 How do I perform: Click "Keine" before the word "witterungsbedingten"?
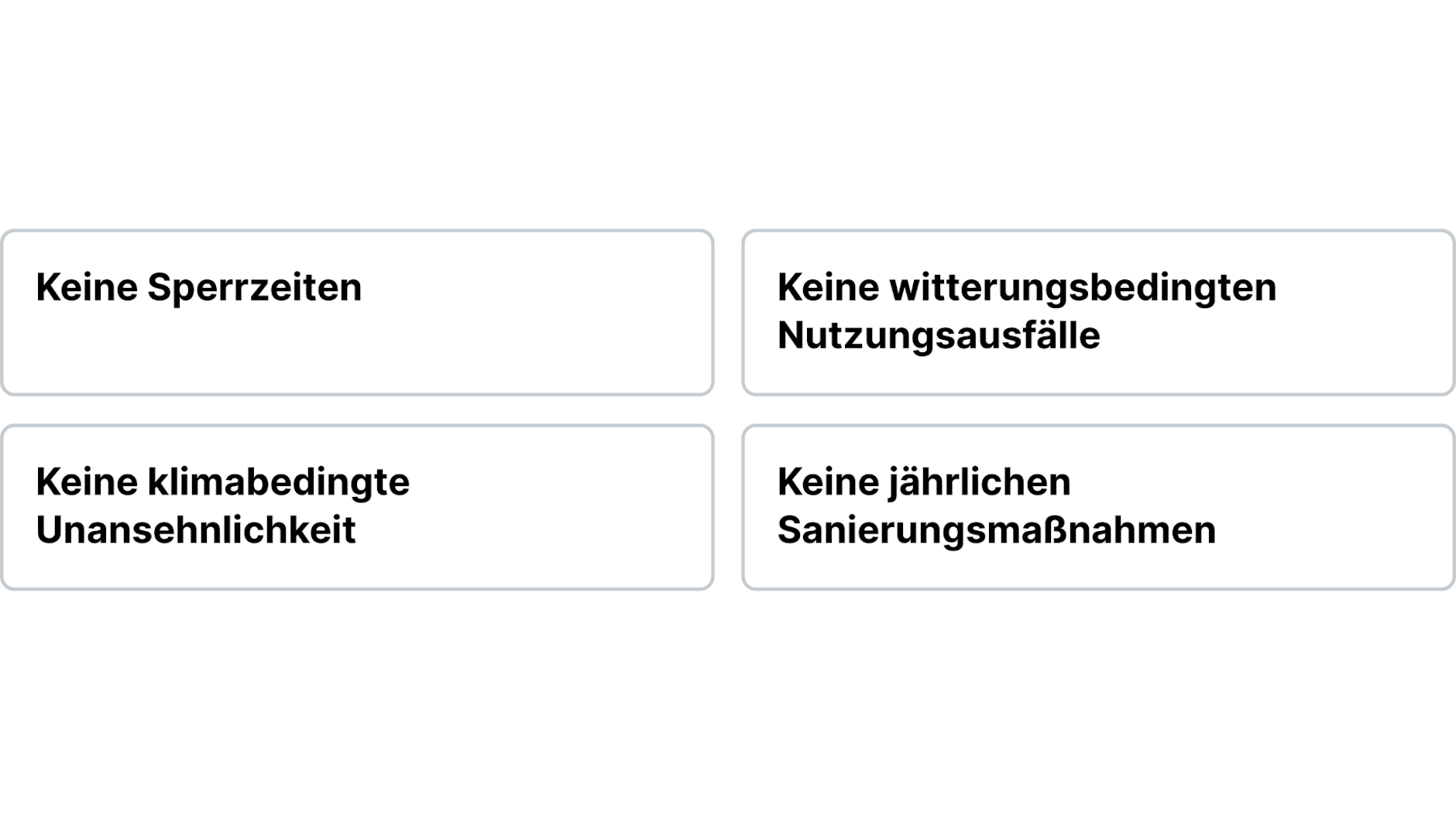tap(828, 288)
